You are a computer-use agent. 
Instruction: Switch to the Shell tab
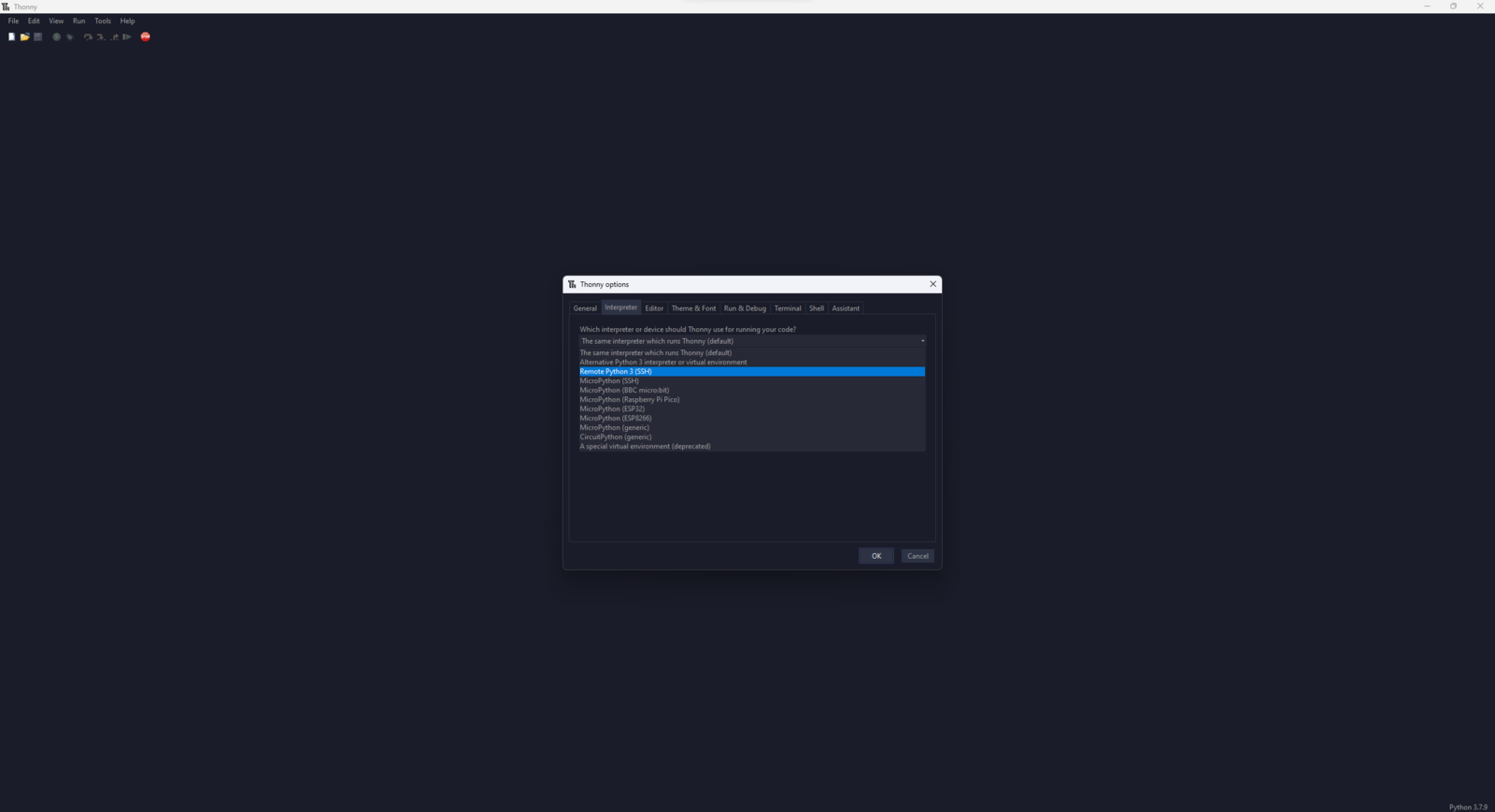(817, 308)
